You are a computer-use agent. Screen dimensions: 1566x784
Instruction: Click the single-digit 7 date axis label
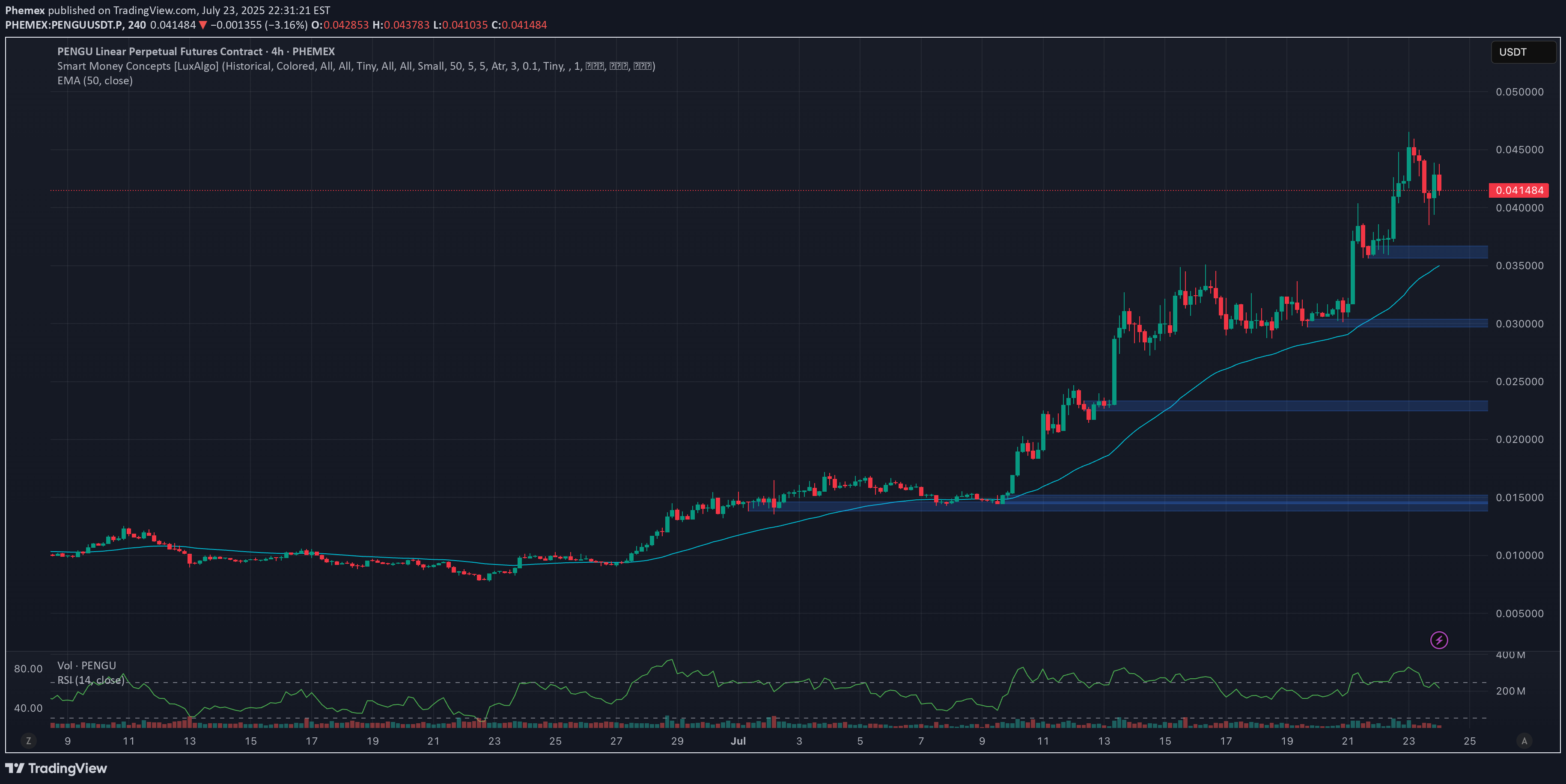pos(921,741)
